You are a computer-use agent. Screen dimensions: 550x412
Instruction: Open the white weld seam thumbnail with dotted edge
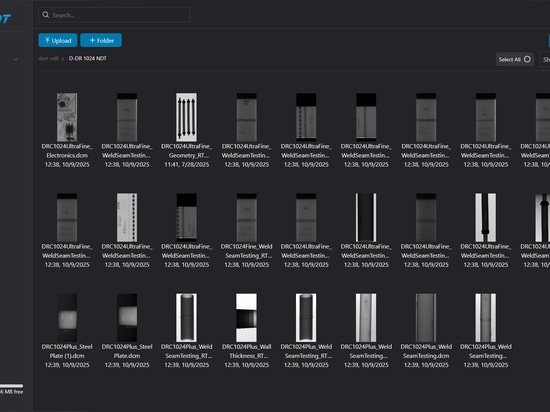[127, 217]
